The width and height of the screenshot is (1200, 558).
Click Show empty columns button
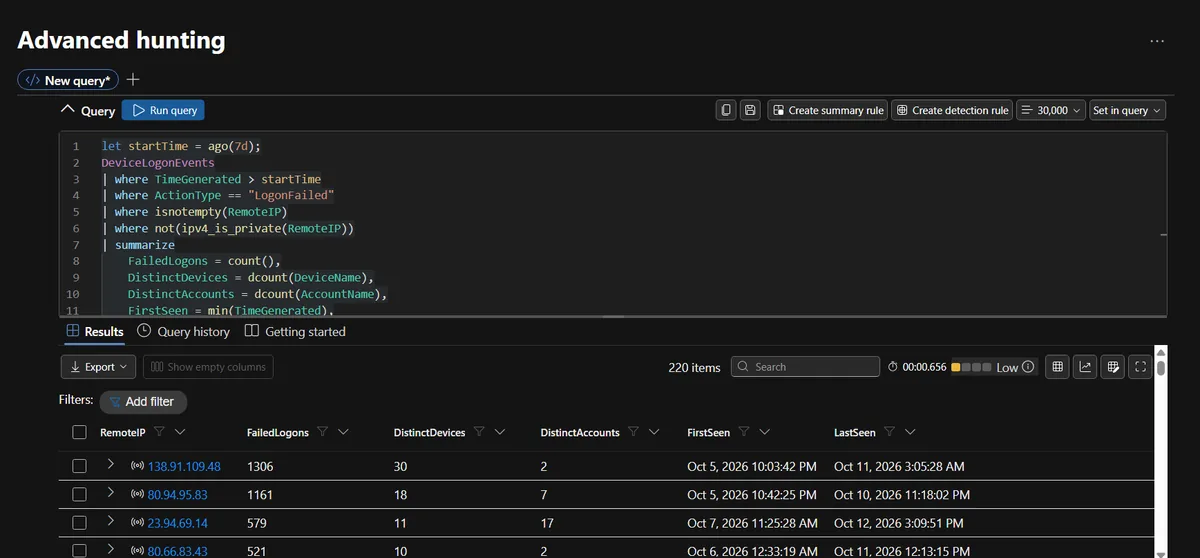coord(208,367)
